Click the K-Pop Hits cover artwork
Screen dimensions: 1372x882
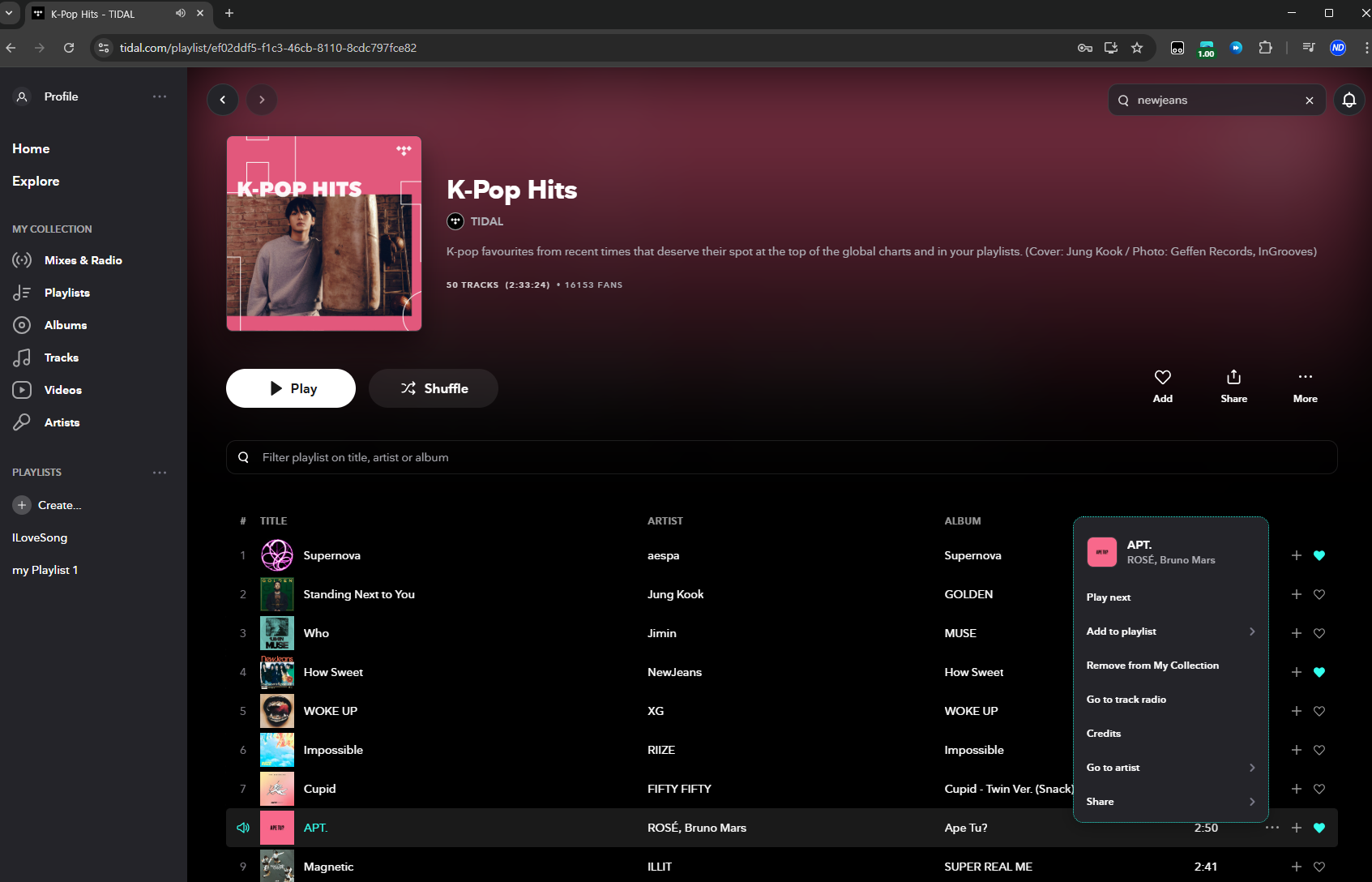pyautogui.click(x=324, y=233)
